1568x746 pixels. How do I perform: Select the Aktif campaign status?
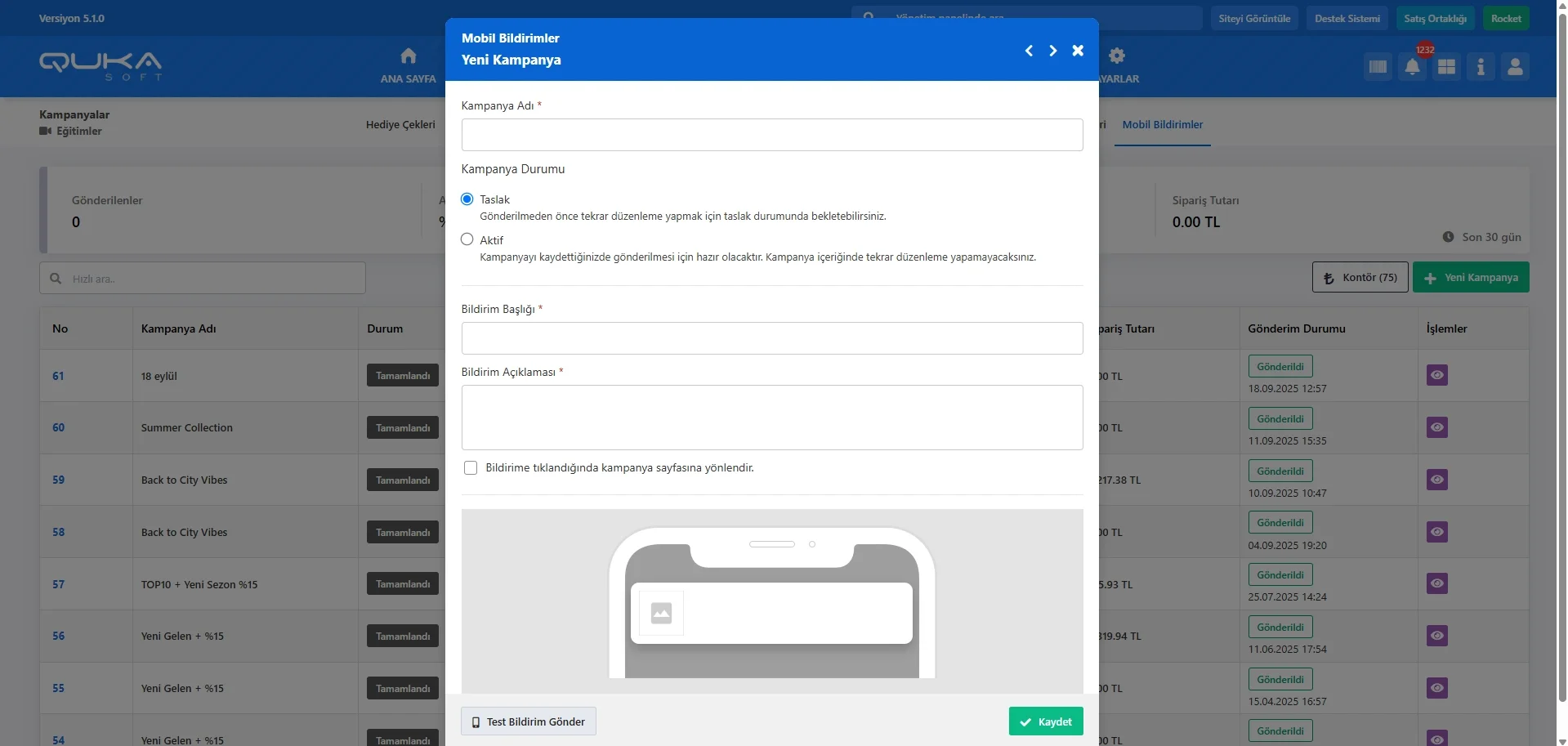[467, 239]
